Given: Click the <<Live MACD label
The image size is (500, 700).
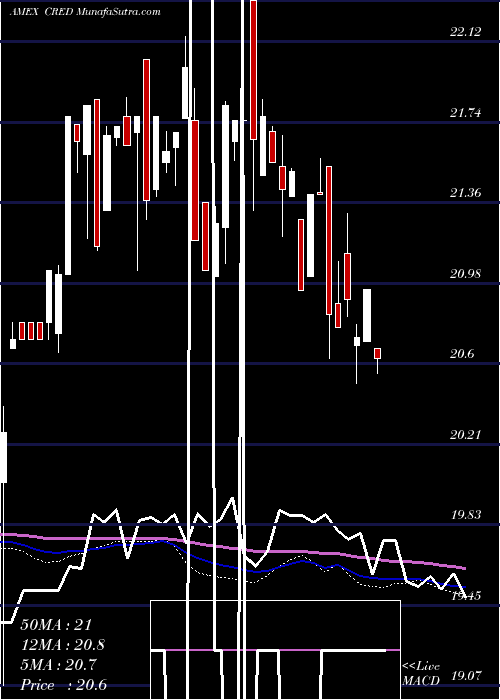Looking at the screenshot, I should pos(421,674).
